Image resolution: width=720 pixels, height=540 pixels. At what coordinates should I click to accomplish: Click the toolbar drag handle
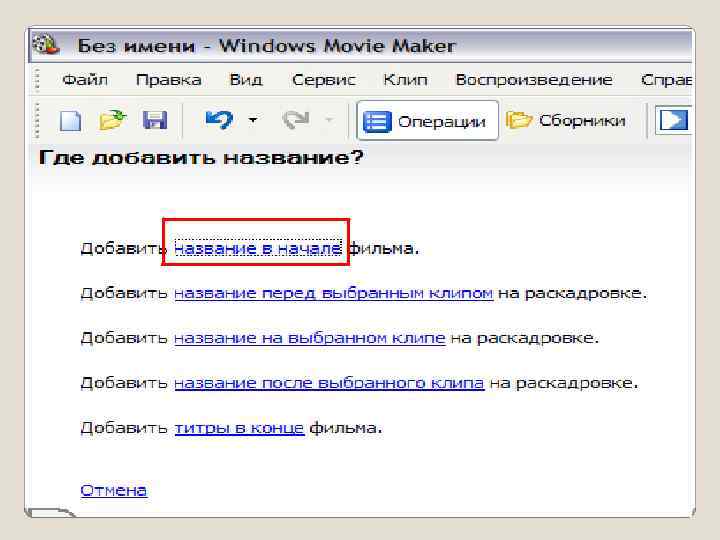click(37, 120)
